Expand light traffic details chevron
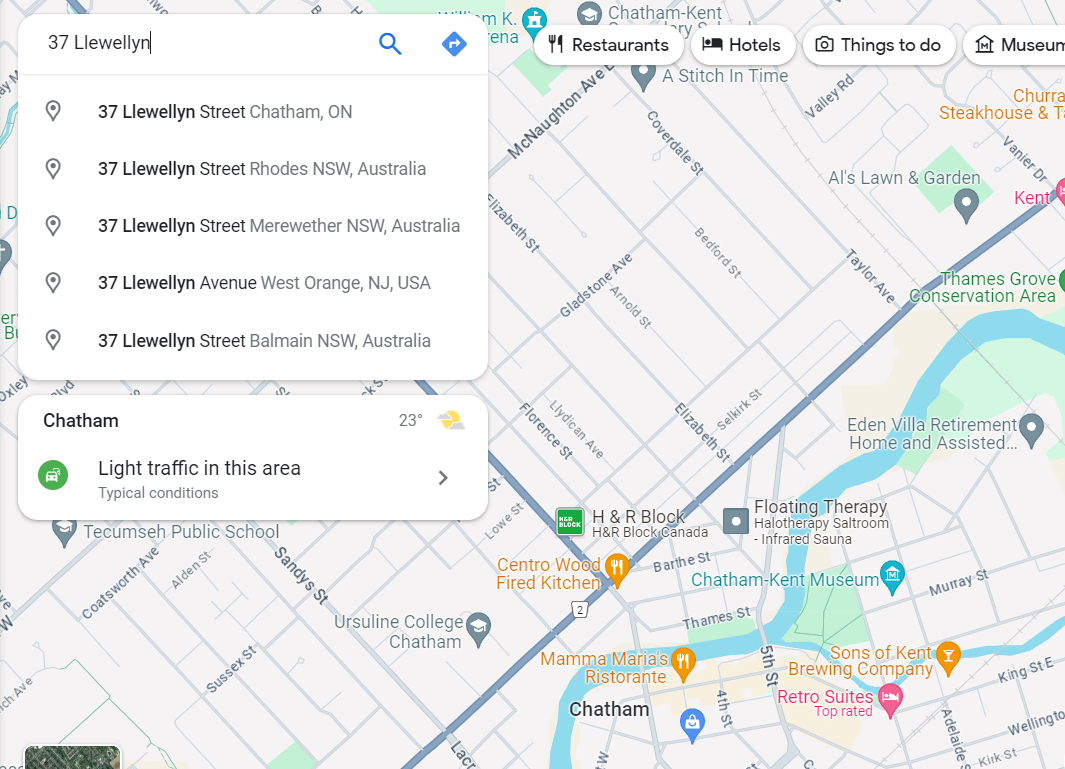The image size is (1065, 769). (443, 478)
